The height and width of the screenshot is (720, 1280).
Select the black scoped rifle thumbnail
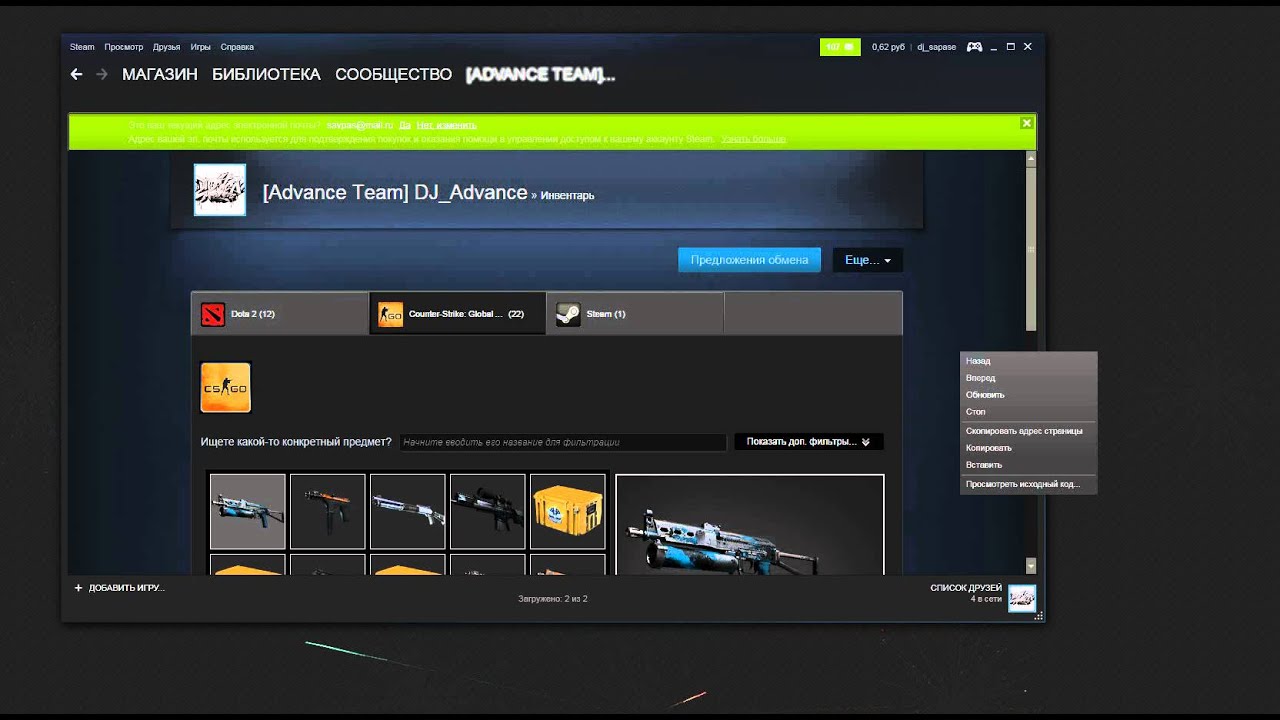coord(488,512)
